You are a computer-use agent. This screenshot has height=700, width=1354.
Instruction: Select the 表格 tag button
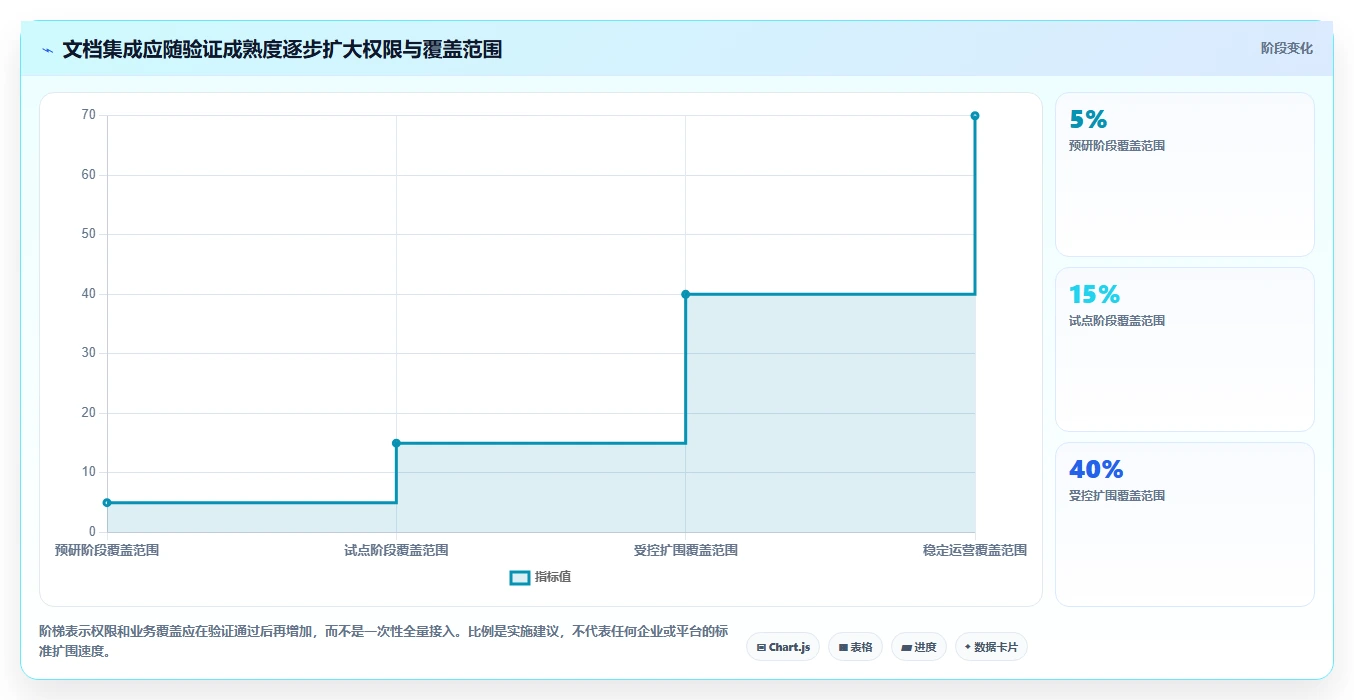pos(856,647)
